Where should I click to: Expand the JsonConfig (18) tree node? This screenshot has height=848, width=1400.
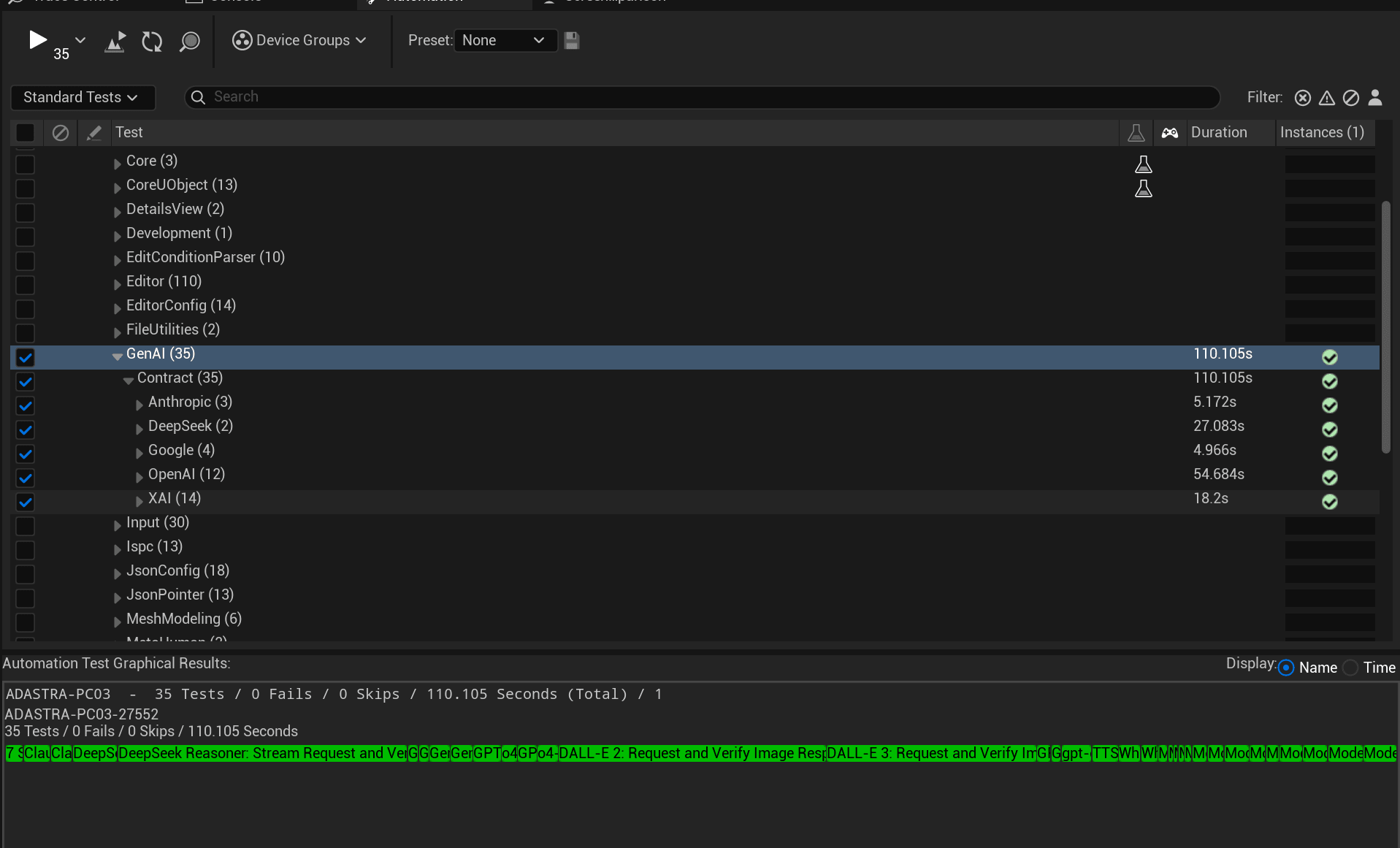[118, 573]
